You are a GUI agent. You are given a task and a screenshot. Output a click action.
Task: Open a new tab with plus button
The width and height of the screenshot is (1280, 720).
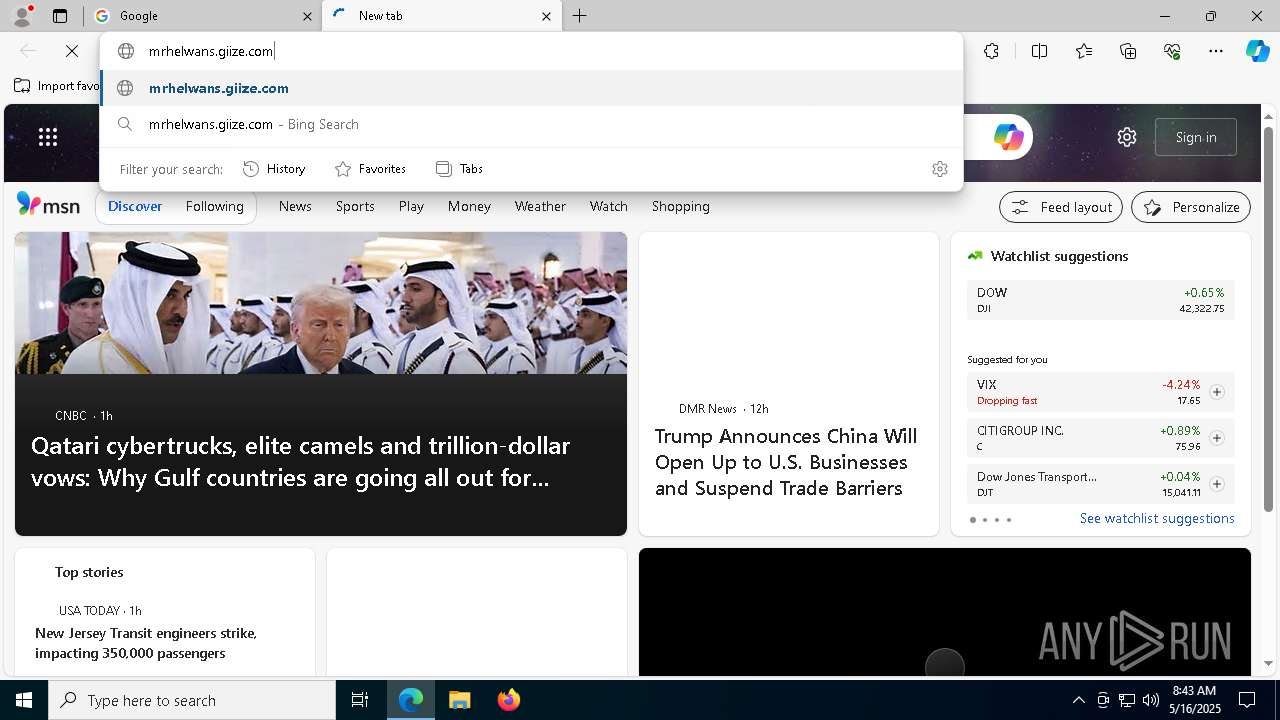tap(580, 16)
